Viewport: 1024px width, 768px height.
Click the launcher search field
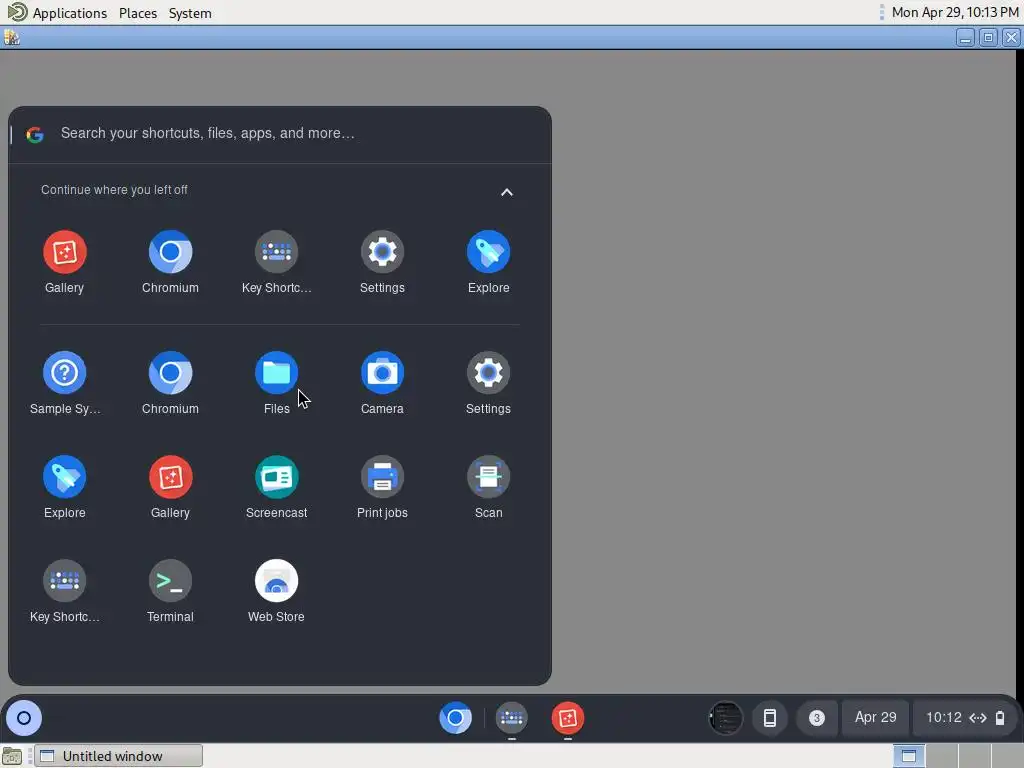tap(280, 134)
